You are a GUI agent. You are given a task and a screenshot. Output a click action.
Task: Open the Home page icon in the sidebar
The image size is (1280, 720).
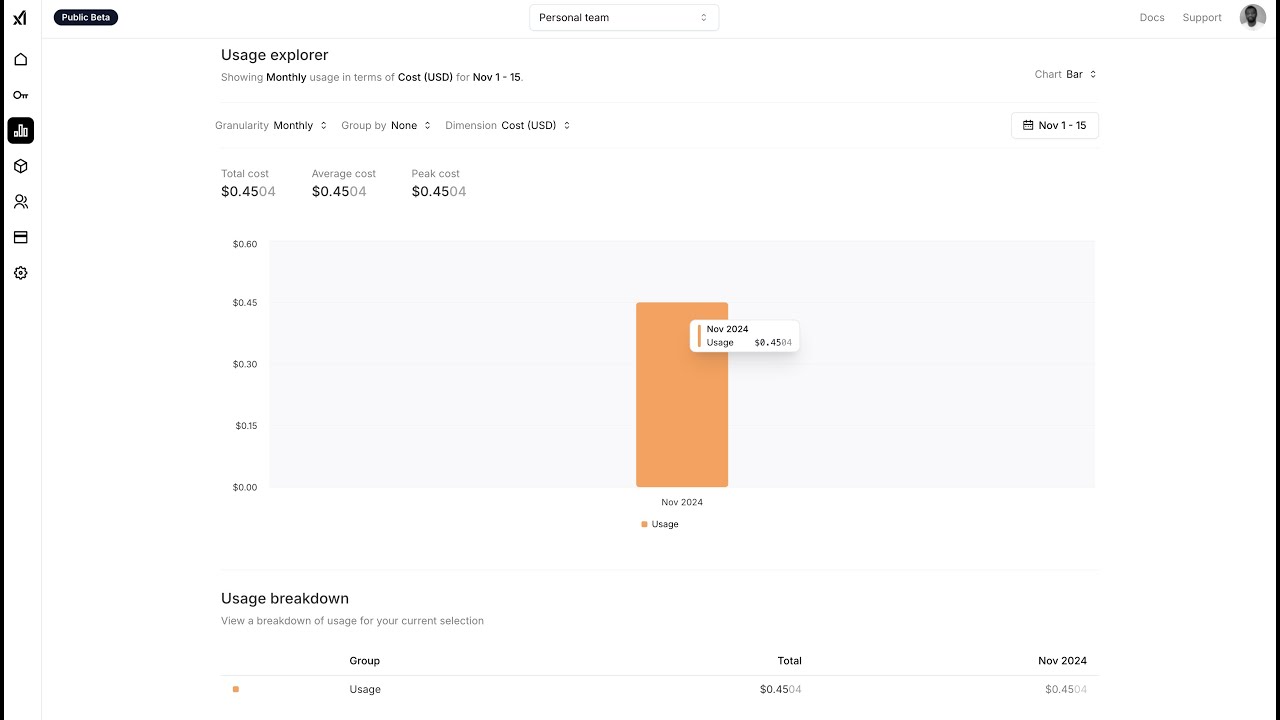point(20,59)
